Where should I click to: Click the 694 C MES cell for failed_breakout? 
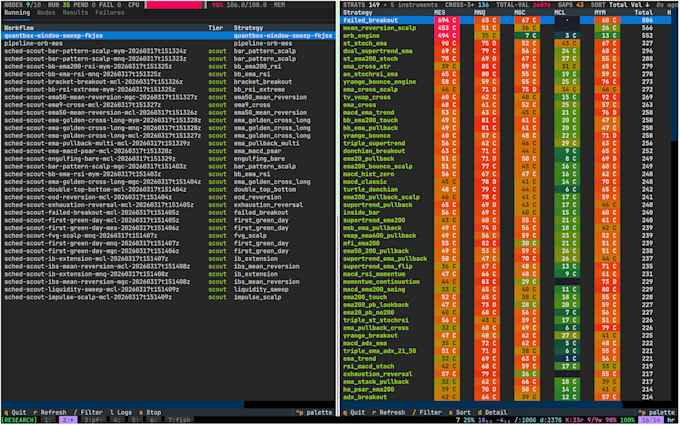point(447,20)
